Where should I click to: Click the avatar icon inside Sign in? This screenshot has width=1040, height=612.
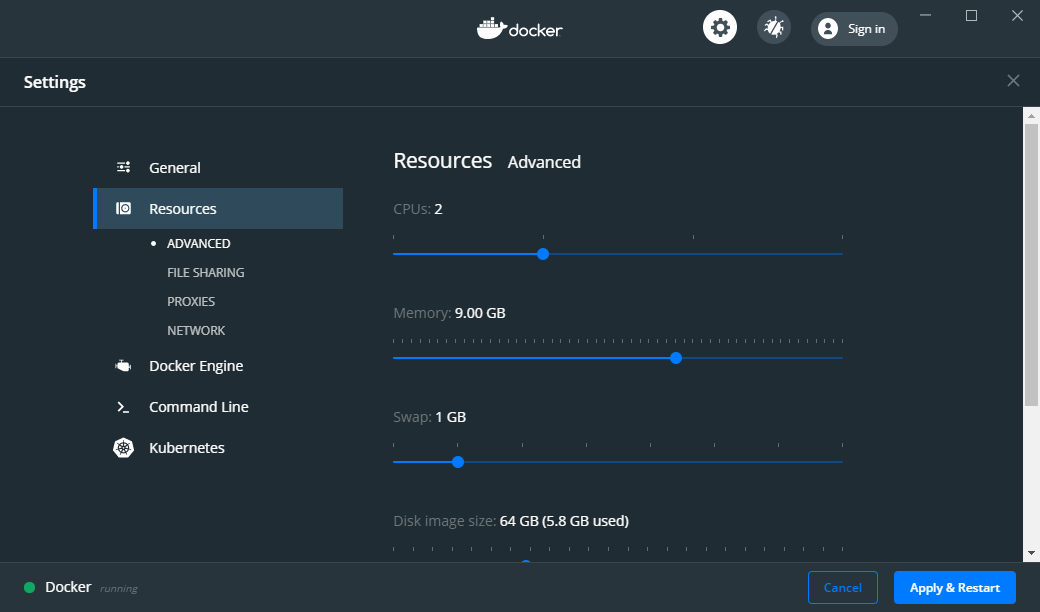point(827,28)
